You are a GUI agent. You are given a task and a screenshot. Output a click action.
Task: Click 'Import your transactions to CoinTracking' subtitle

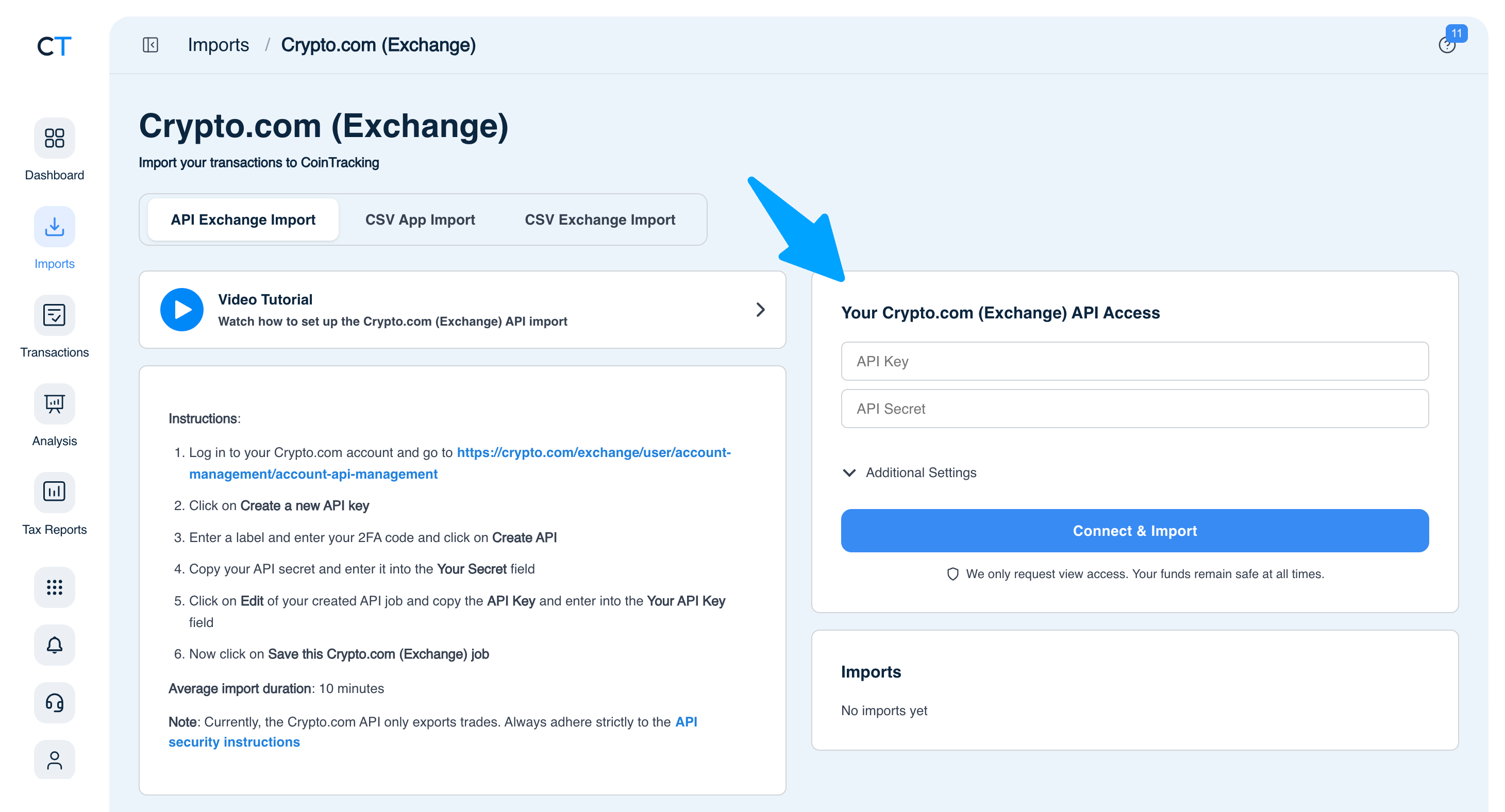tap(259, 162)
